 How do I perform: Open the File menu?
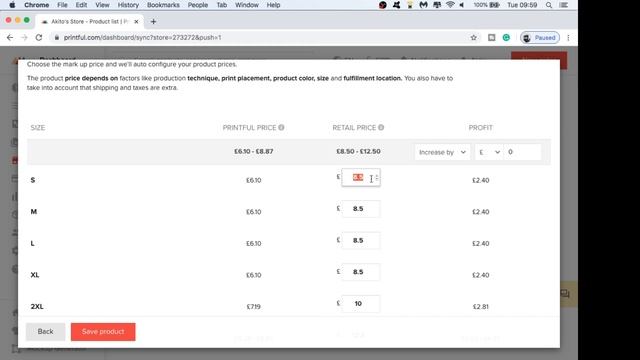point(62,5)
